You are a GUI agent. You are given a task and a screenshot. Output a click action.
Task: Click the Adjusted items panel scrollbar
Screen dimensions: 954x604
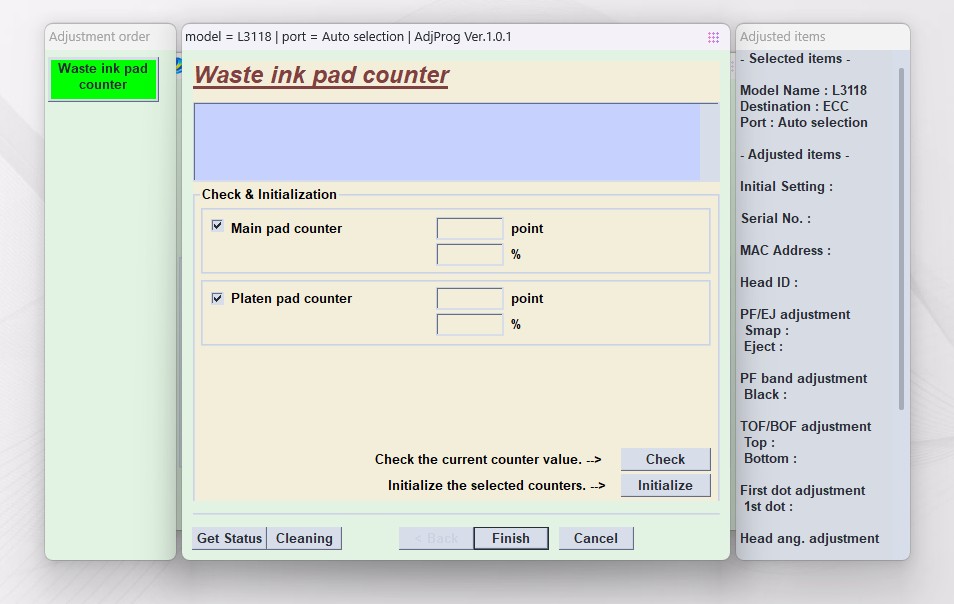point(902,240)
